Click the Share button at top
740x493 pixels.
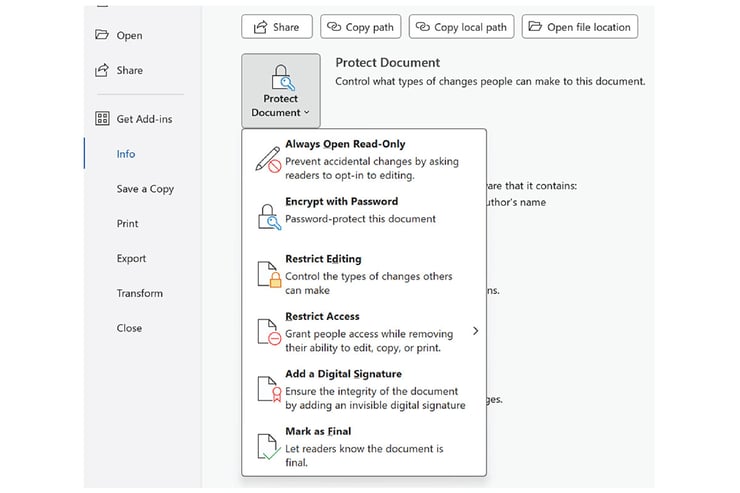click(x=277, y=27)
